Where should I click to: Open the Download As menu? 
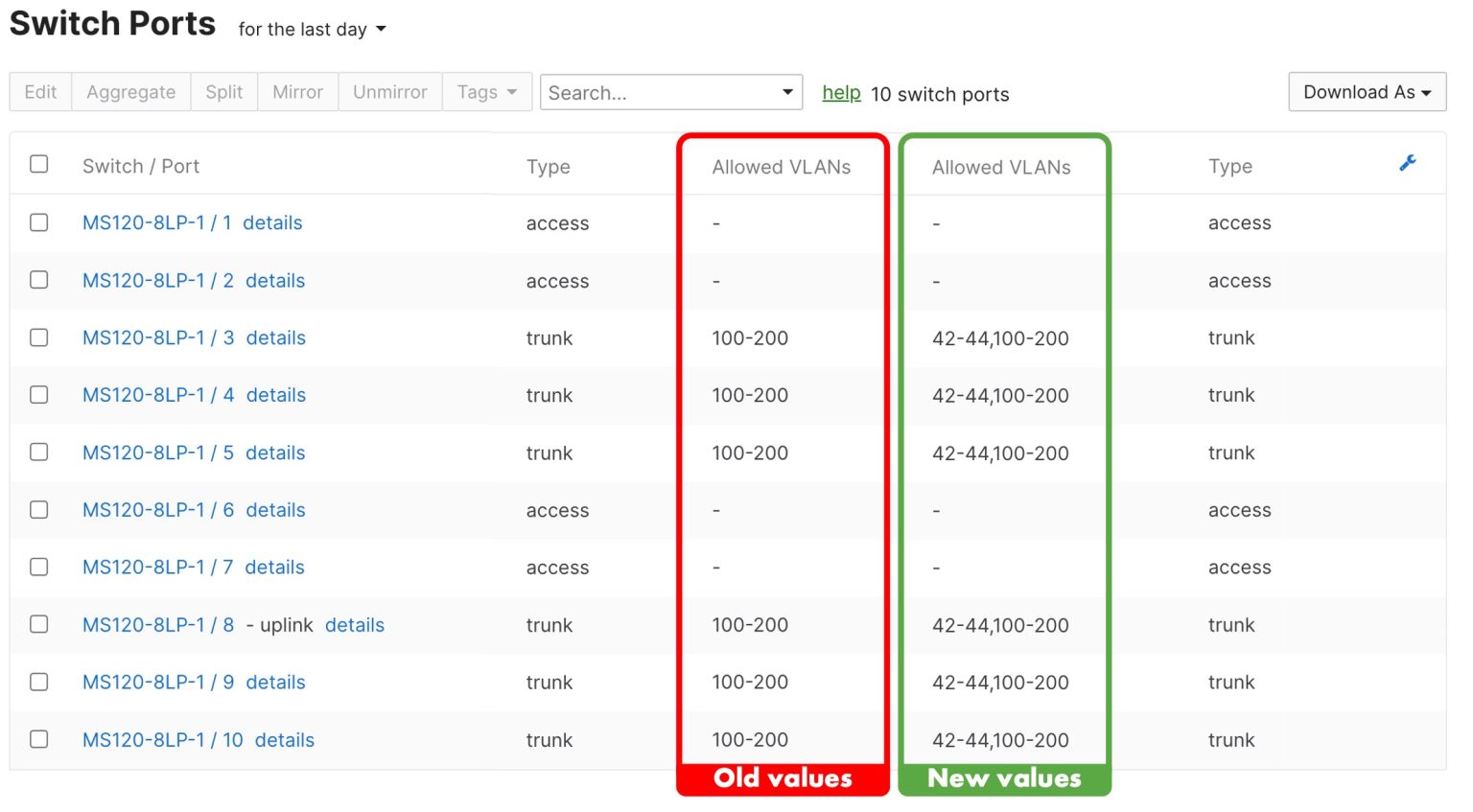1366,91
